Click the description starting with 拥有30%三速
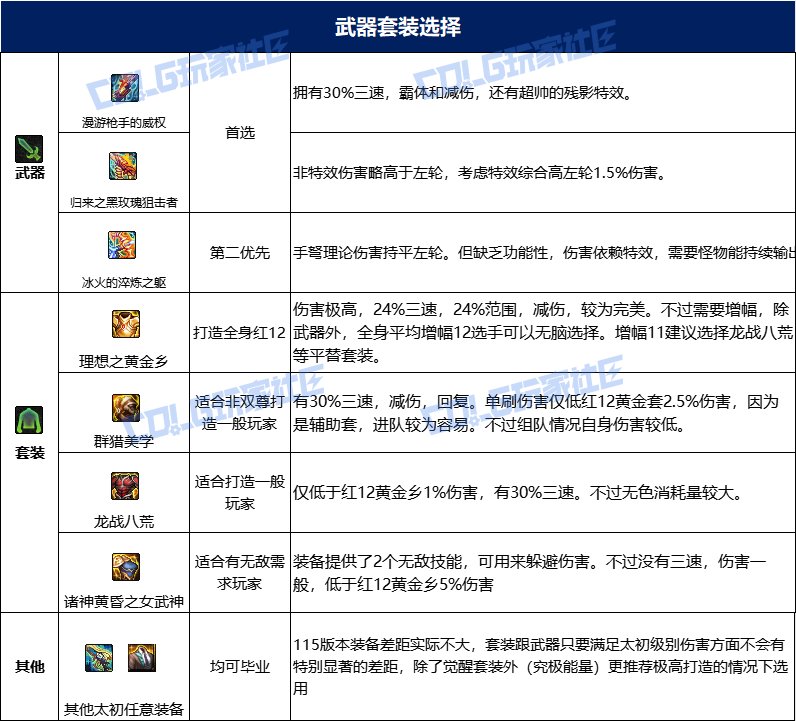 click(462, 96)
